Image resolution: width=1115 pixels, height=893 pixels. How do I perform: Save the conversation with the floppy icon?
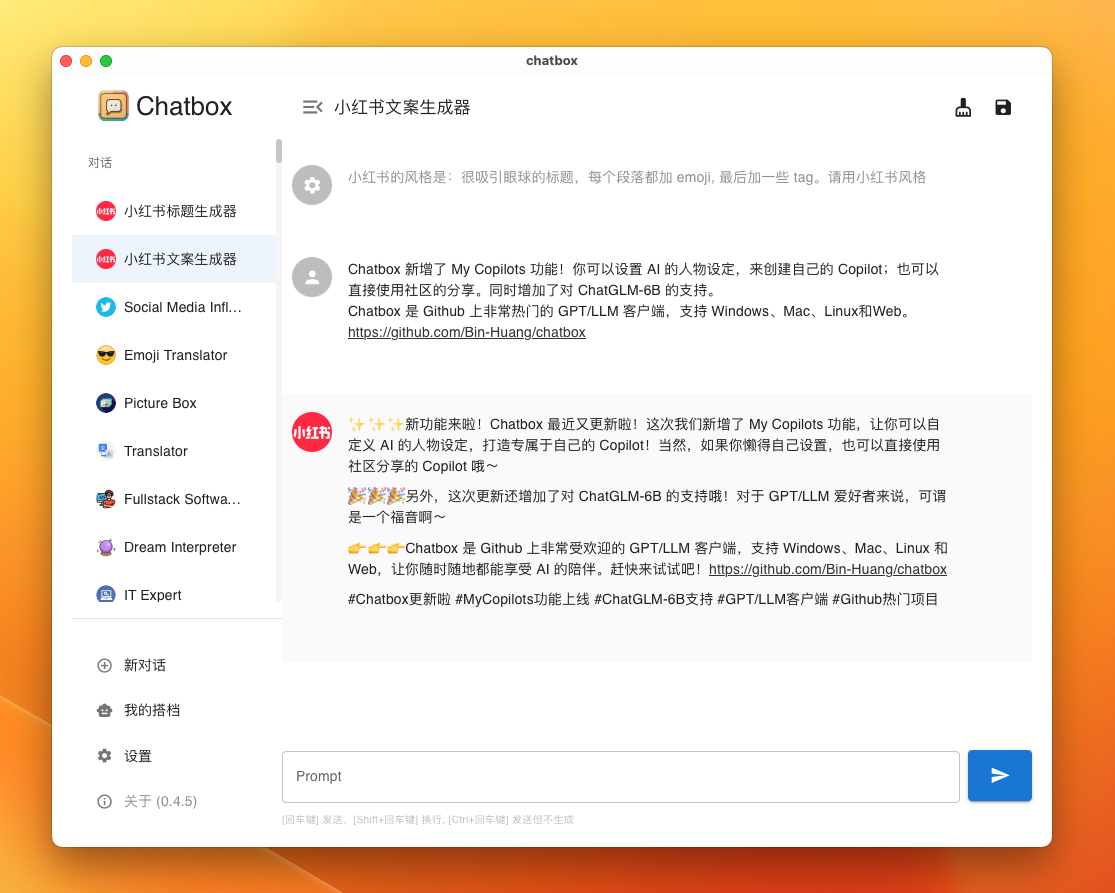click(1003, 107)
